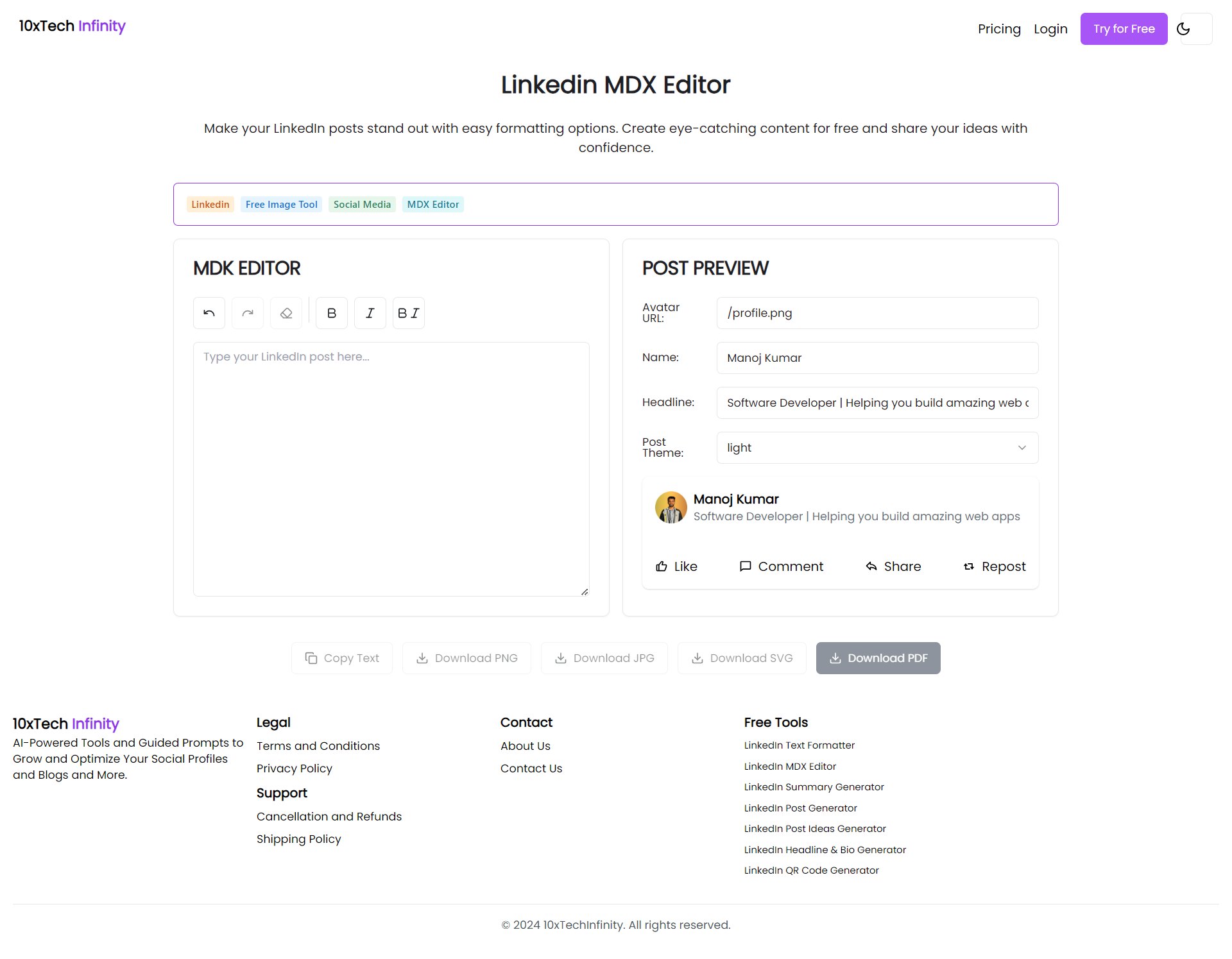This screenshot has height=959, width=1232.
Task: Apply bold italic with BI button
Action: [x=409, y=313]
